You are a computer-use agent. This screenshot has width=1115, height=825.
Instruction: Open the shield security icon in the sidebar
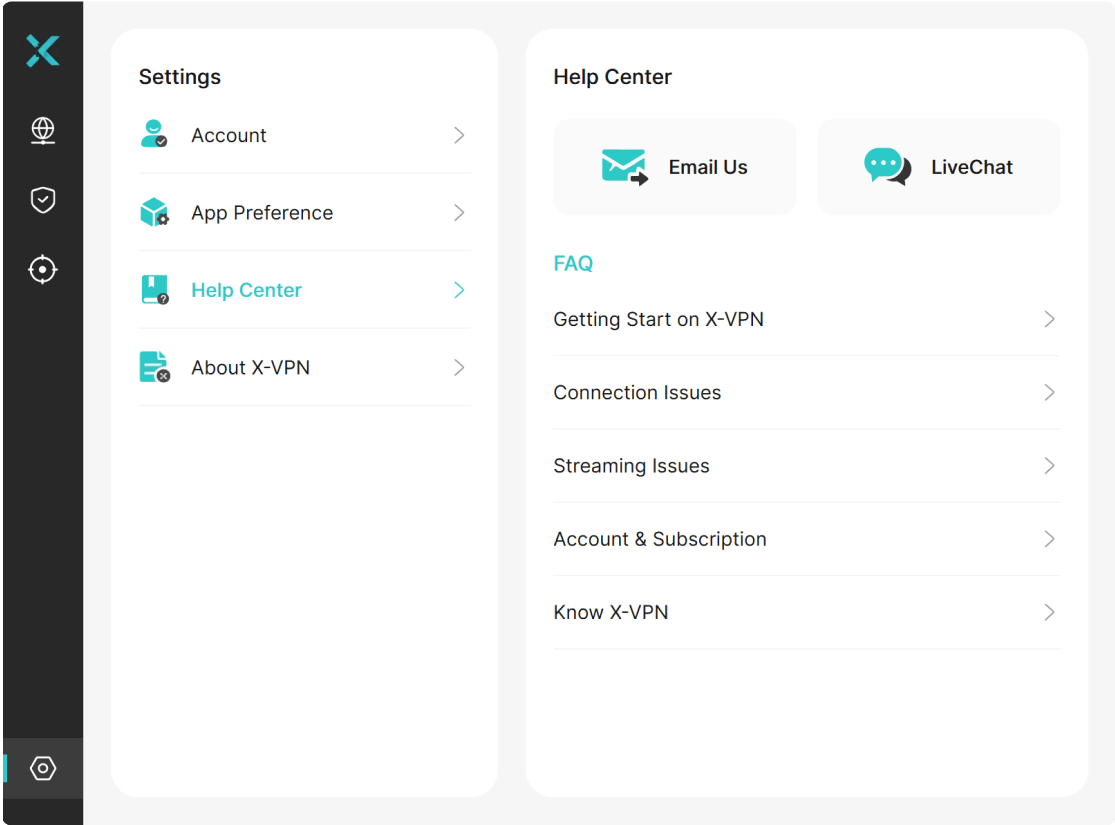[43, 200]
